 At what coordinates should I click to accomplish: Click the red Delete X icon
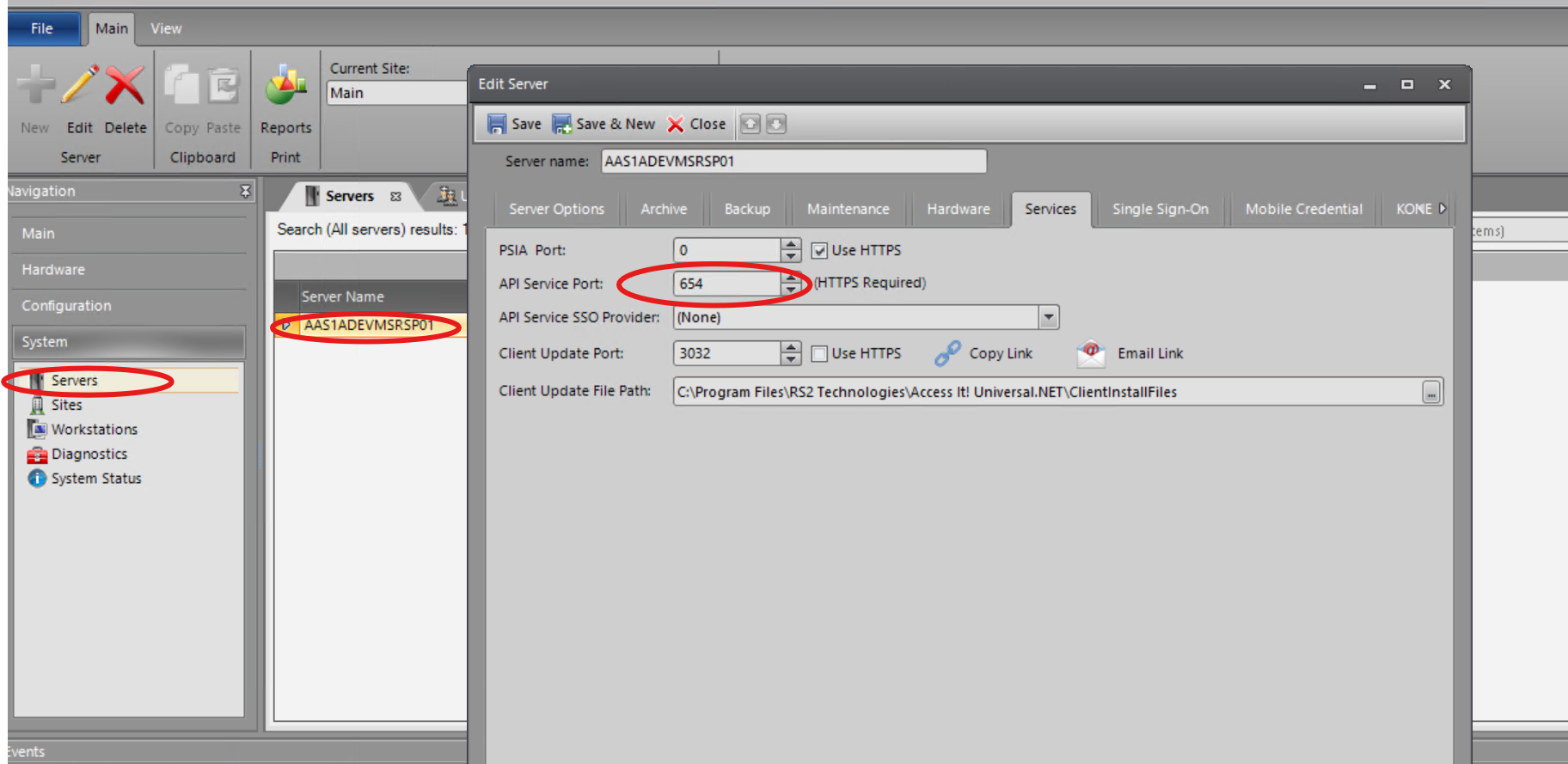pyautogui.click(x=126, y=87)
